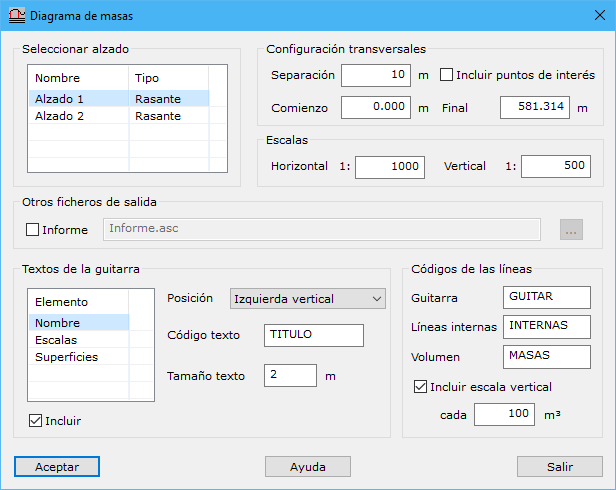Select Alzado 2 row
The height and width of the screenshot is (490, 616).
(119, 116)
